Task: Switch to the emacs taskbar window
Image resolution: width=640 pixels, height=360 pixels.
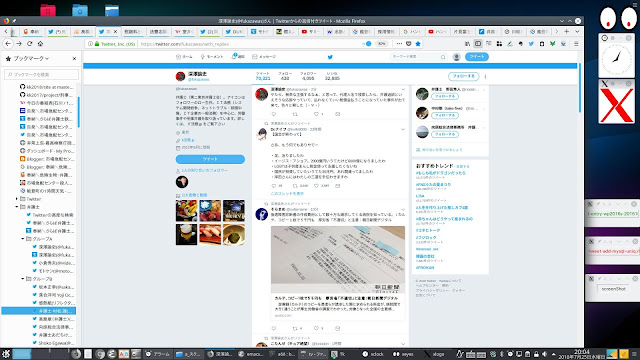Action: pos(251,354)
